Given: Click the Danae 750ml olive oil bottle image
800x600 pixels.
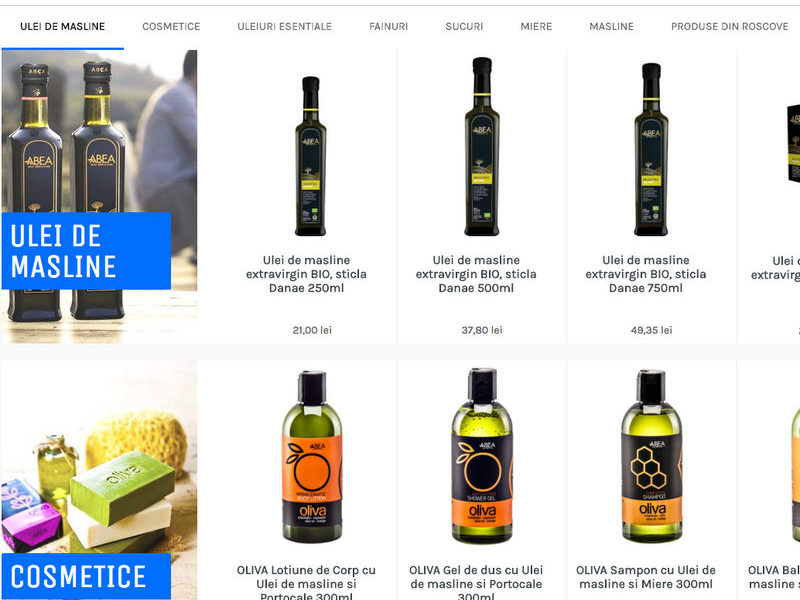Looking at the screenshot, I should (x=651, y=149).
